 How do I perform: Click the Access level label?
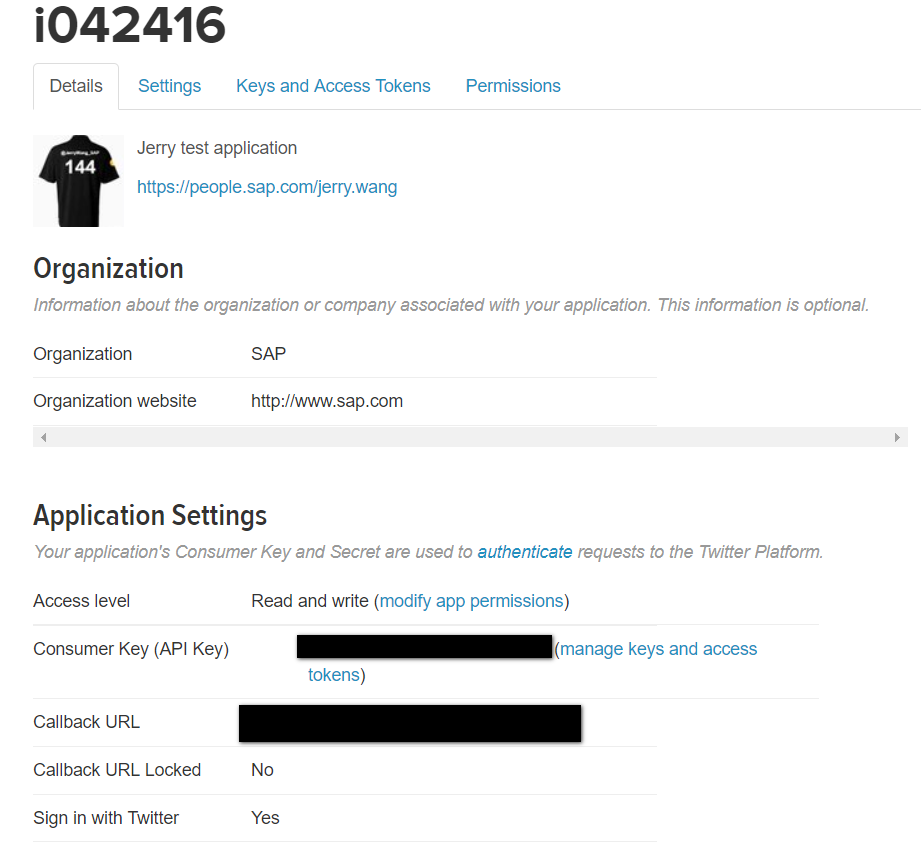[x=81, y=601]
